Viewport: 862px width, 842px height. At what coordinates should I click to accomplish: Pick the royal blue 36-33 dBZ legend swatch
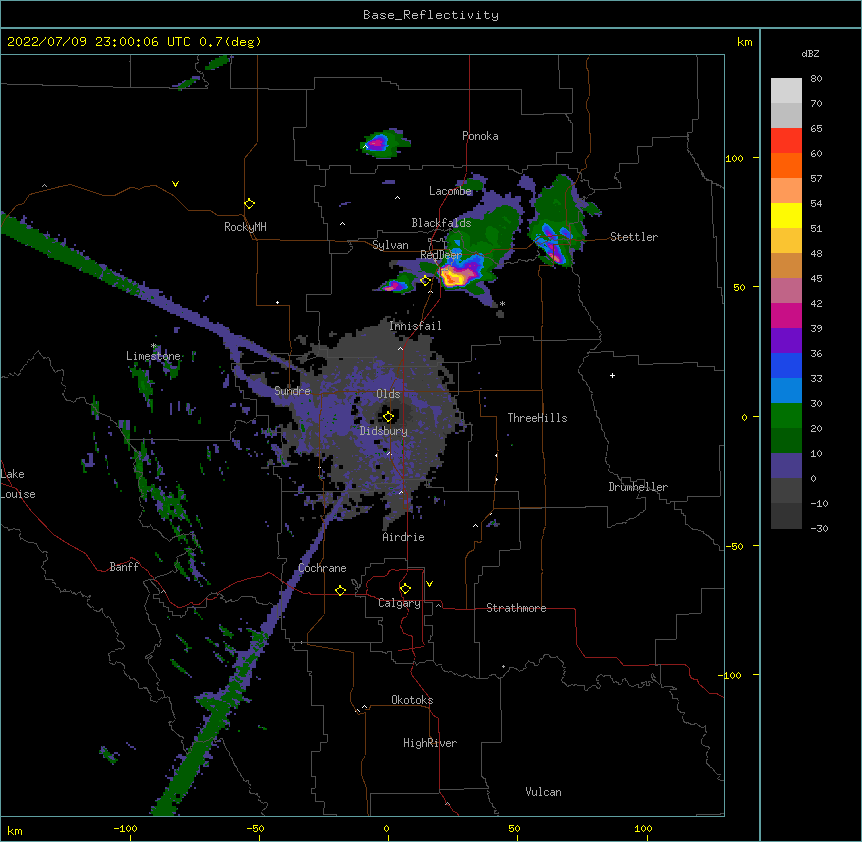(786, 365)
